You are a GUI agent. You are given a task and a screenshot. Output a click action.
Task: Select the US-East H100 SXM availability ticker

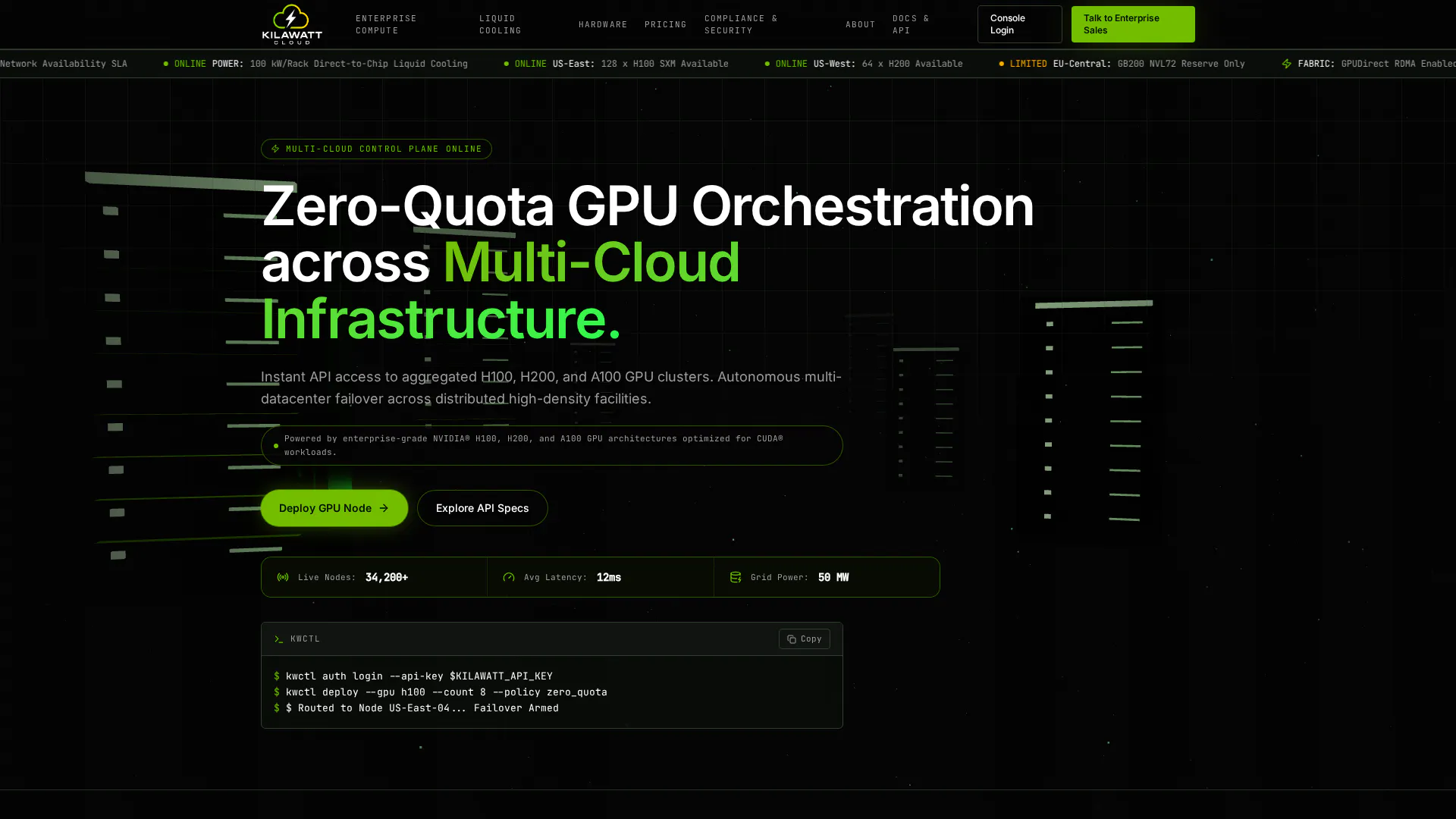coord(616,64)
